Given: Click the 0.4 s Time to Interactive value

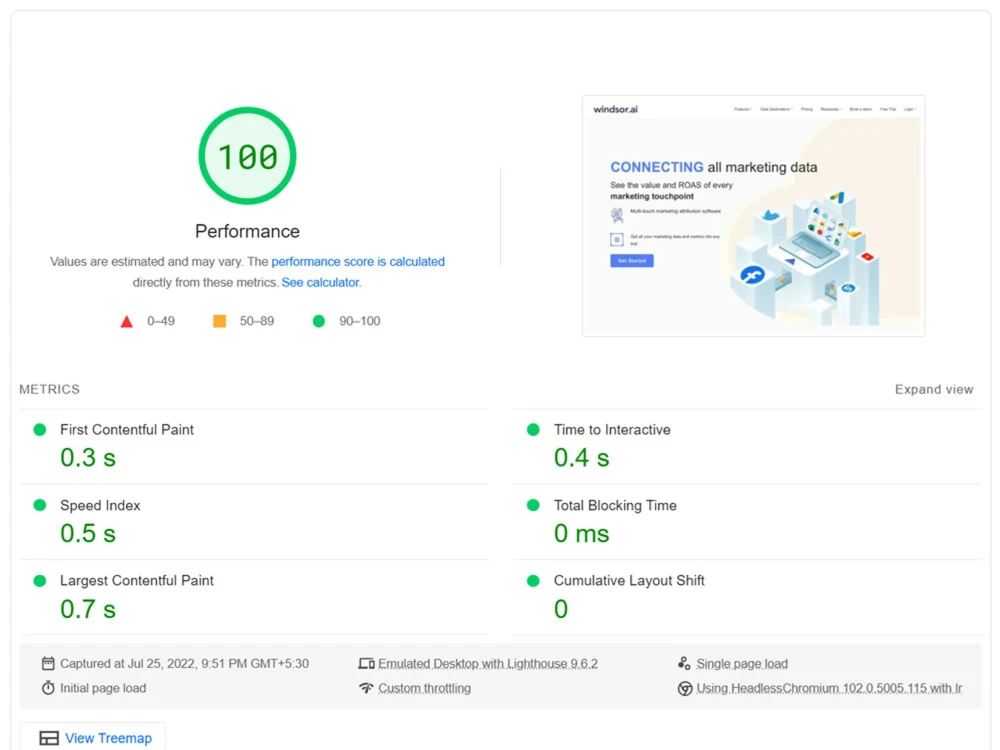Looking at the screenshot, I should [x=582, y=458].
